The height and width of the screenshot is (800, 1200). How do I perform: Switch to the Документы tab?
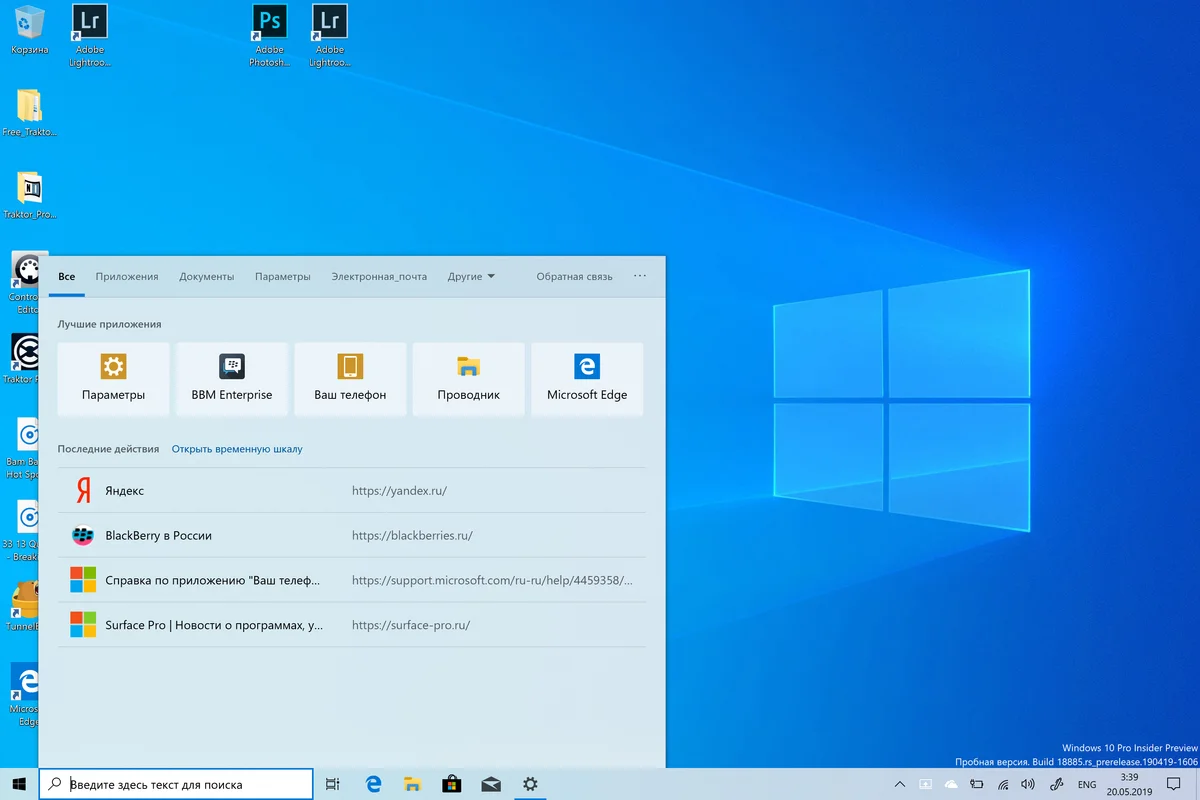coord(206,276)
